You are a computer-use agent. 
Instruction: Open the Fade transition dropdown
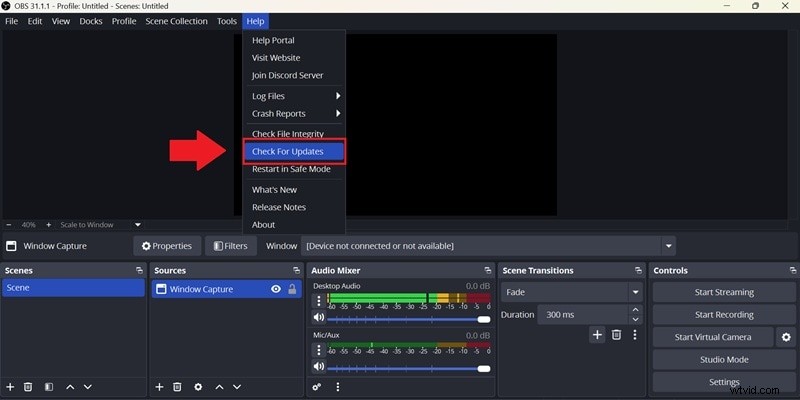(572, 292)
